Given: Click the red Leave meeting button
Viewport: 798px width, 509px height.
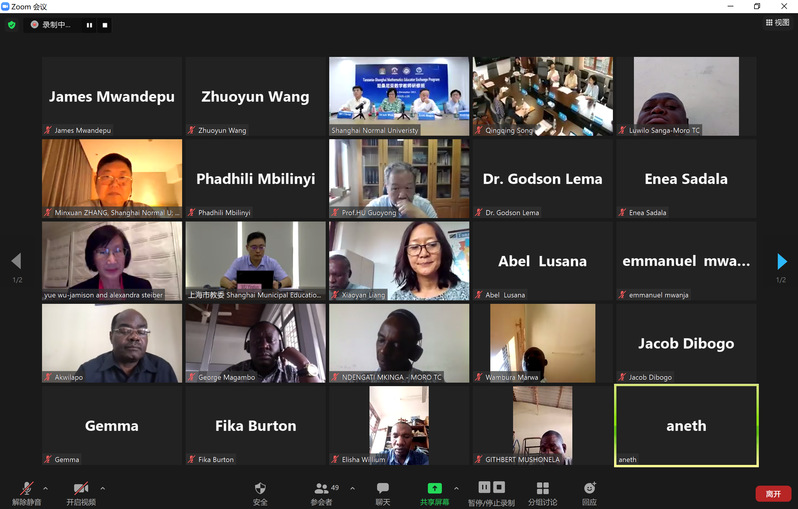Looking at the screenshot, I should [x=773, y=494].
